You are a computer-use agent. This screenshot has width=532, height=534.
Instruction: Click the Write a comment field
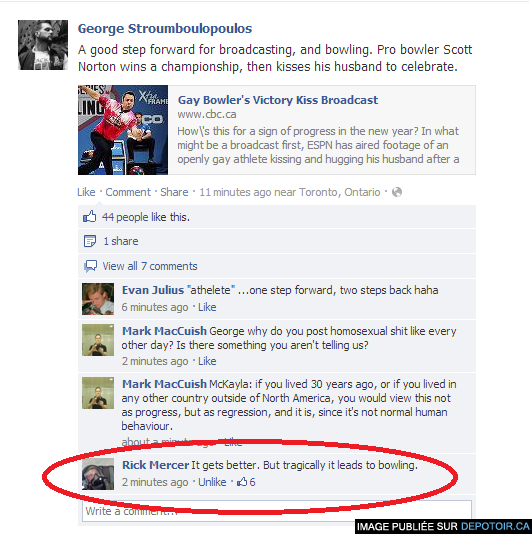277,511
